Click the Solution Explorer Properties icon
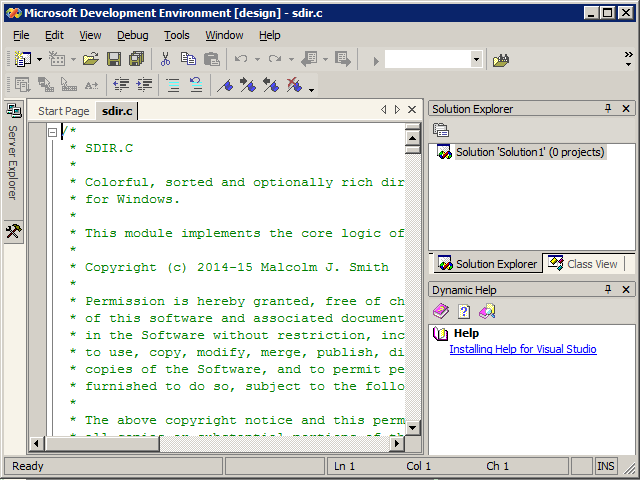Viewport: 640px width, 480px height. tap(441, 130)
